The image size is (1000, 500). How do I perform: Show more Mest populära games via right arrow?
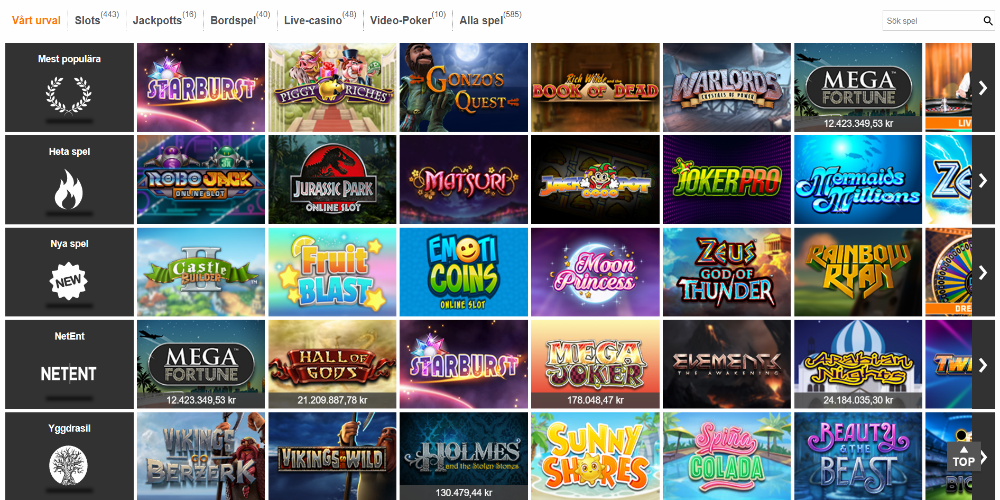(983, 87)
